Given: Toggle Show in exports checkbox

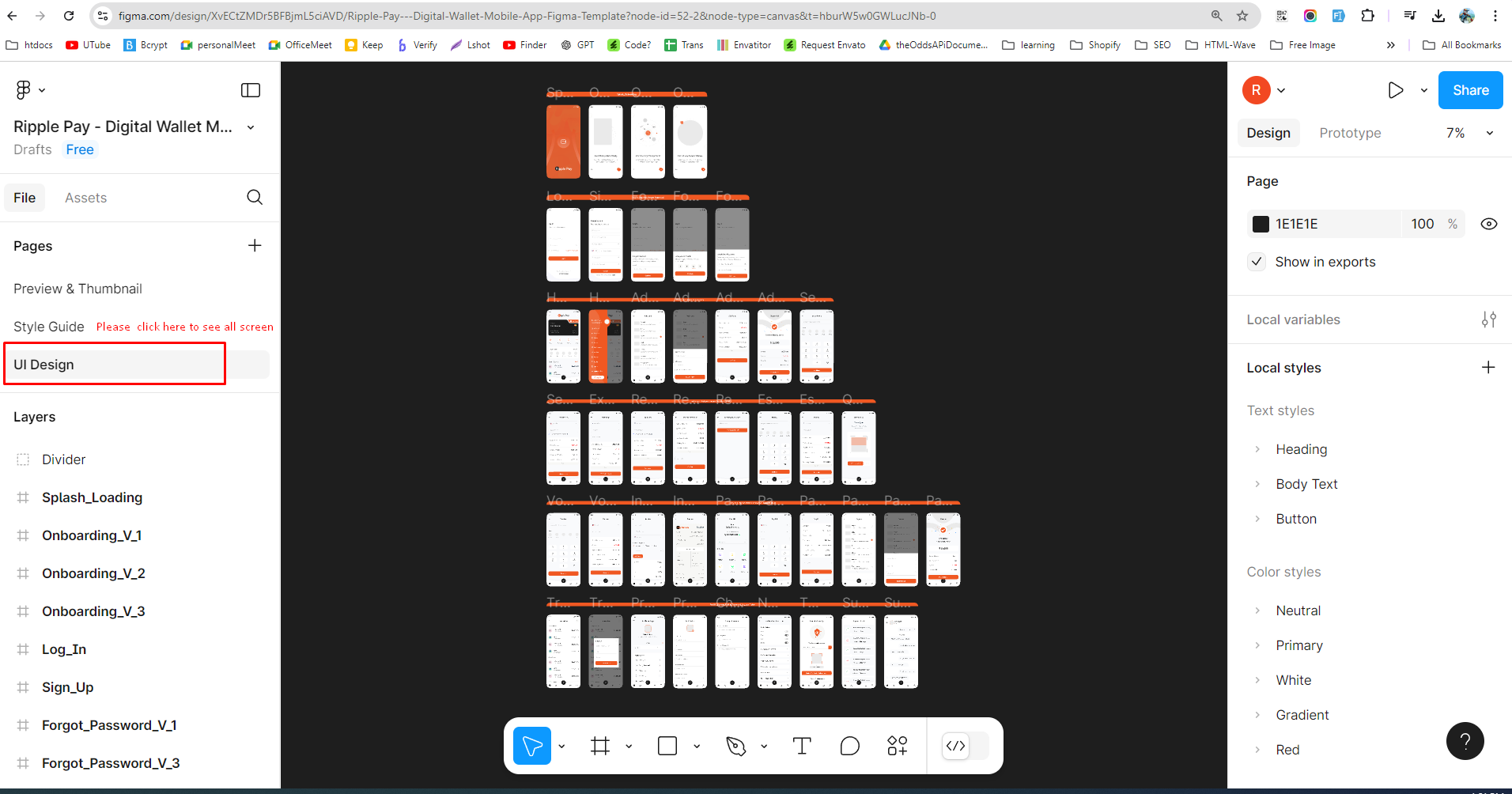Looking at the screenshot, I should (x=1257, y=262).
